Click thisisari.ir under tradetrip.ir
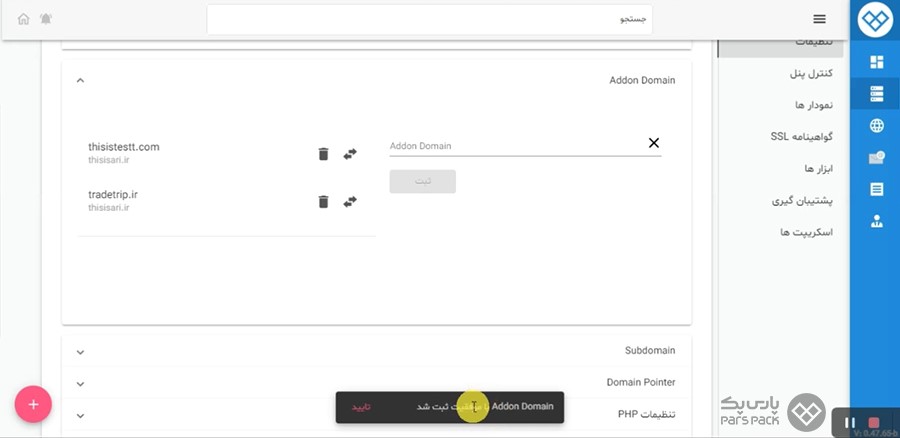Image resolution: width=900 pixels, height=438 pixels. [108, 207]
